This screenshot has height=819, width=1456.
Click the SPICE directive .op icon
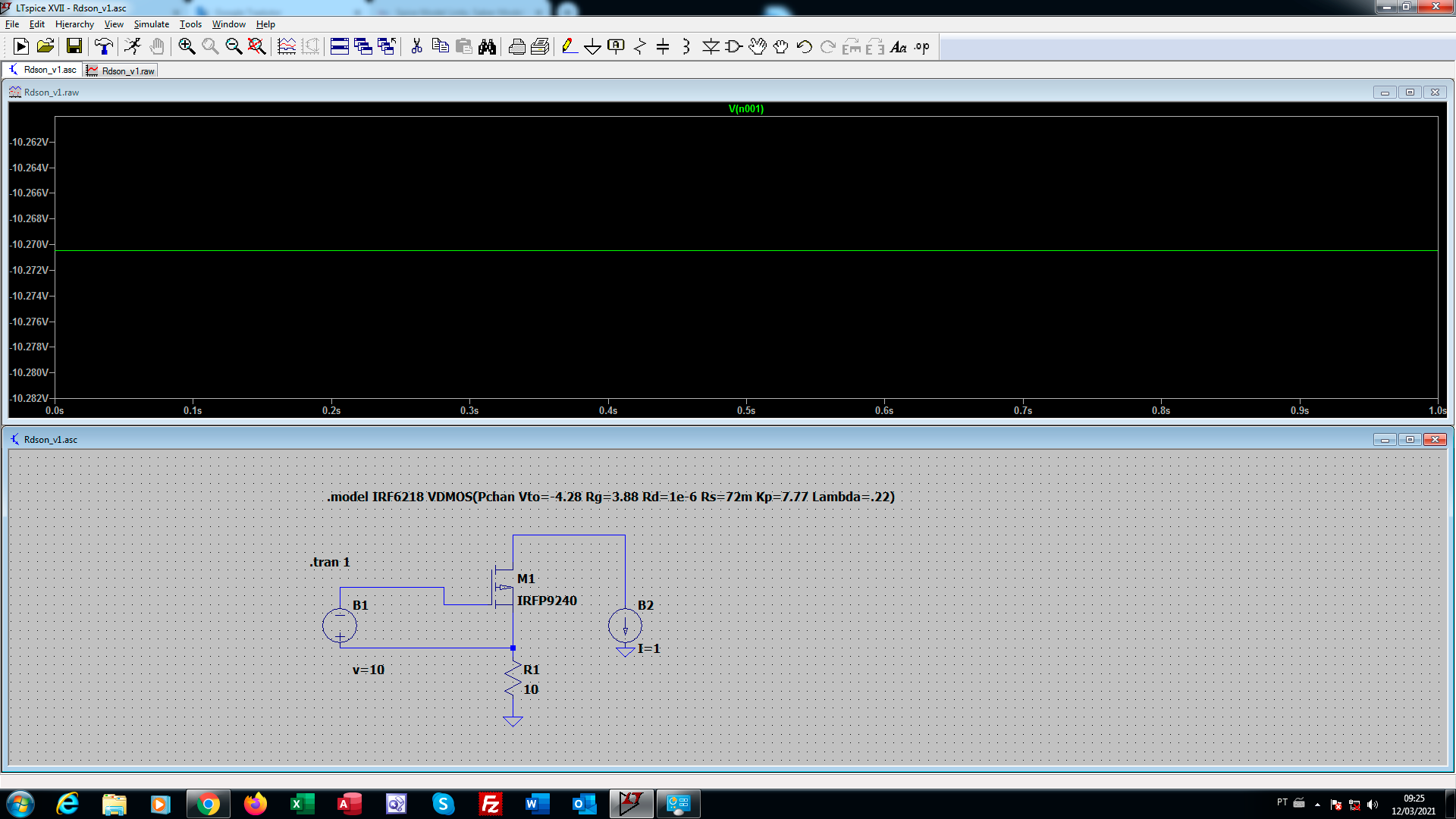[922, 47]
